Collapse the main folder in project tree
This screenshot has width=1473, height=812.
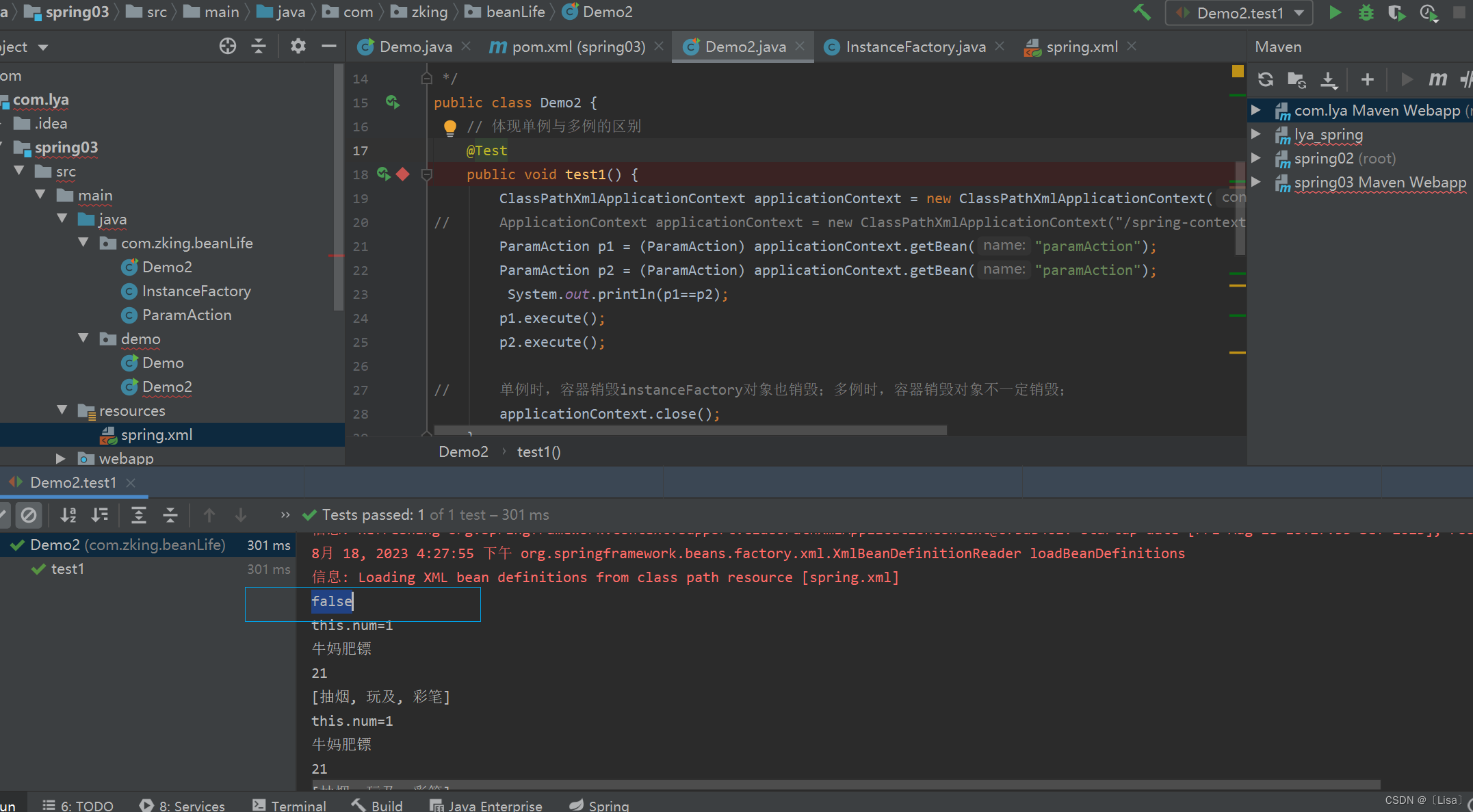(x=40, y=195)
